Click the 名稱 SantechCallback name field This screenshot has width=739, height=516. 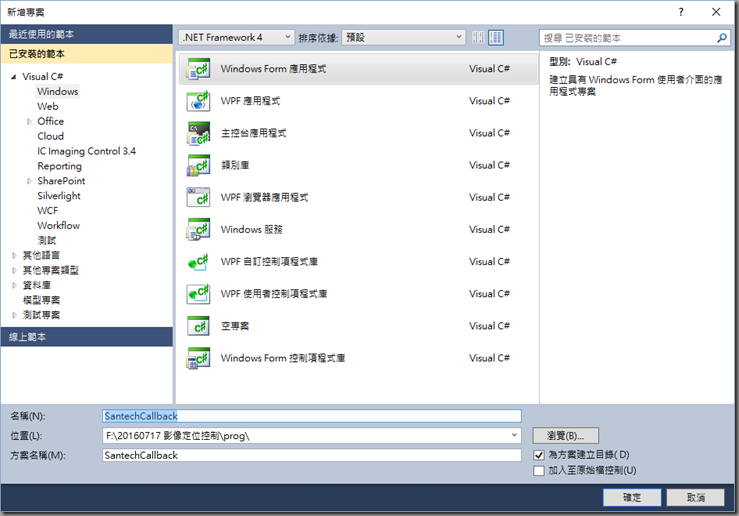[312, 416]
